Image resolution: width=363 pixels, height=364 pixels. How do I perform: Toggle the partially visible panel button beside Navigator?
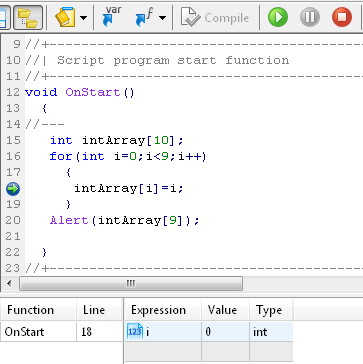point(5,17)
